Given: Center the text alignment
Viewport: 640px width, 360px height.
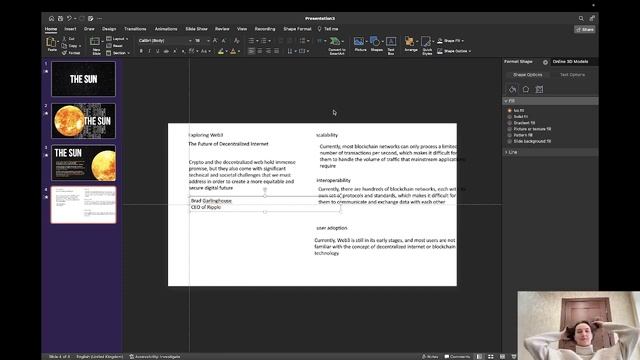Looking at the screenshot, I should (260, 51).
